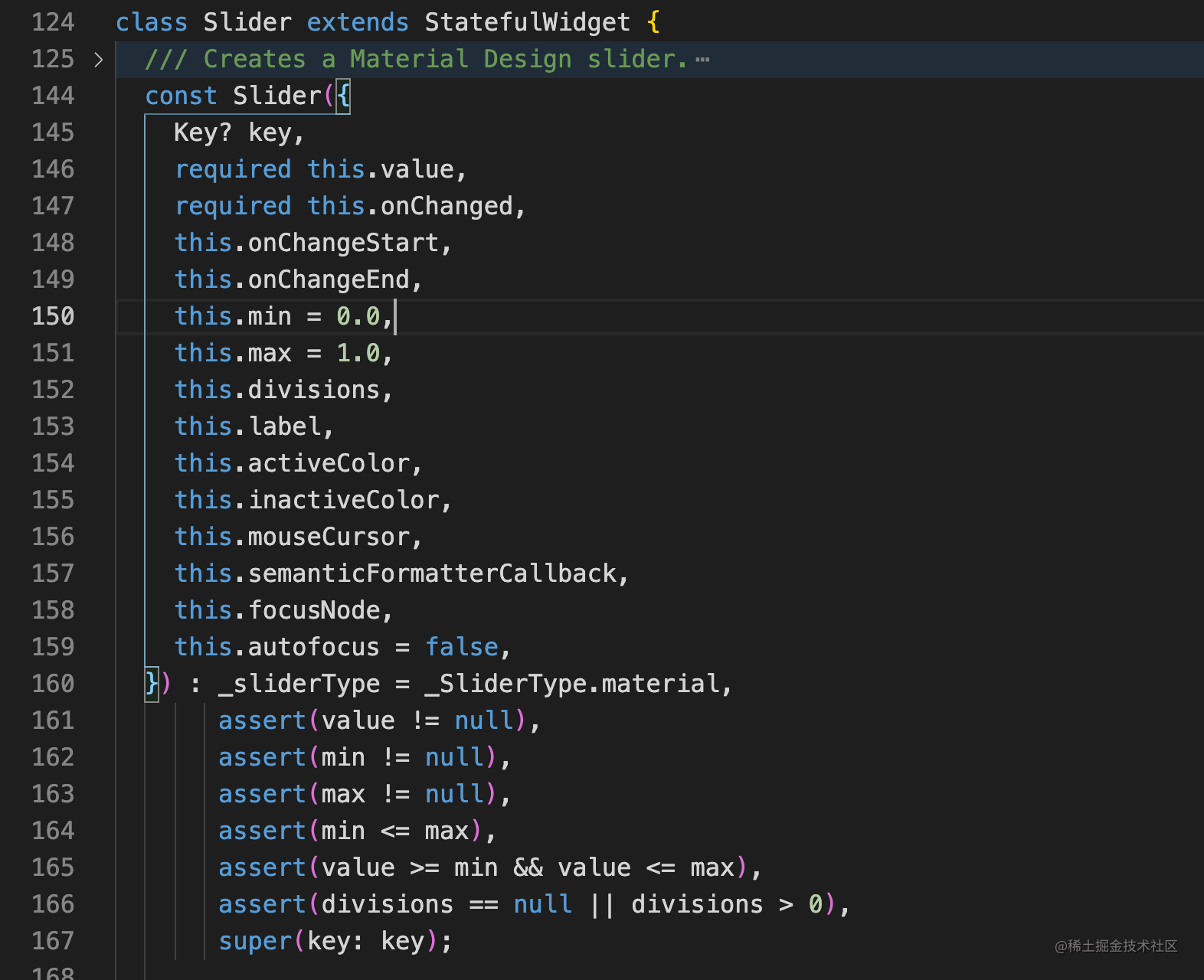Click the '0.0' default value for min
Viewport: 1204px width, 980px height.
[358, 316]
